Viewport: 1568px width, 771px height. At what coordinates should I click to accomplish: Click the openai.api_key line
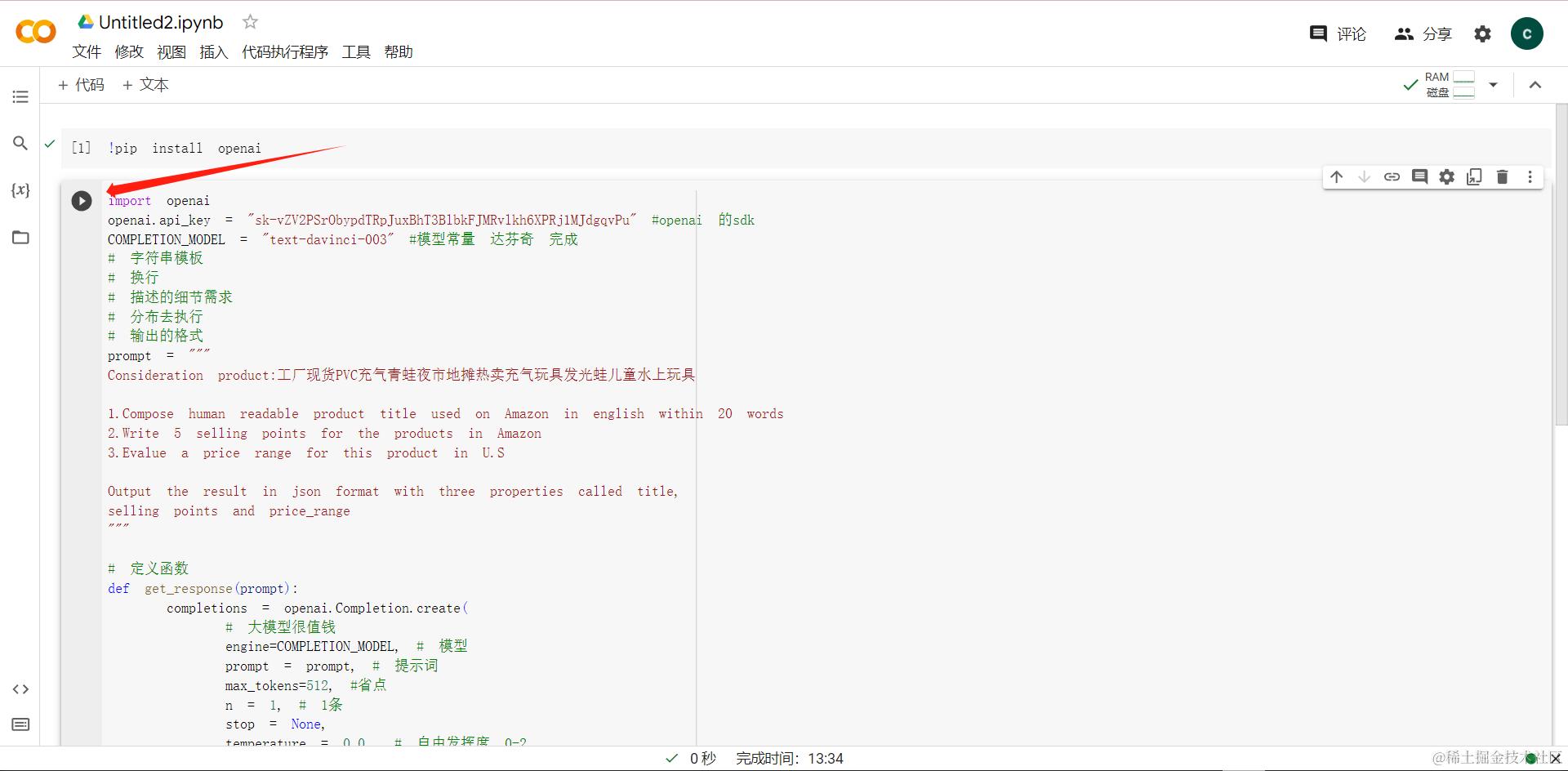click(x=431, y=221)
